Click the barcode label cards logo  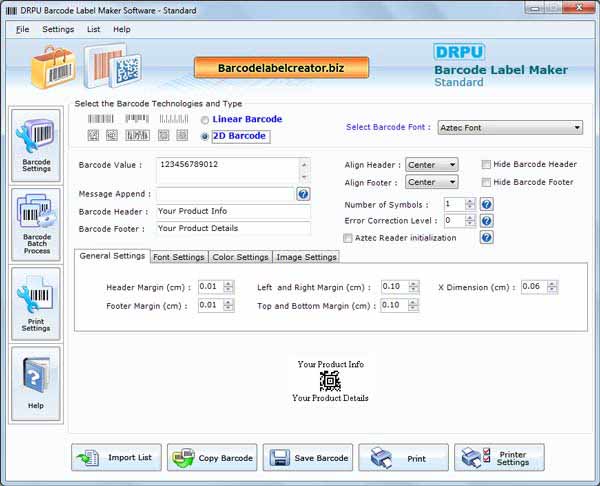(x=113, y=66)
